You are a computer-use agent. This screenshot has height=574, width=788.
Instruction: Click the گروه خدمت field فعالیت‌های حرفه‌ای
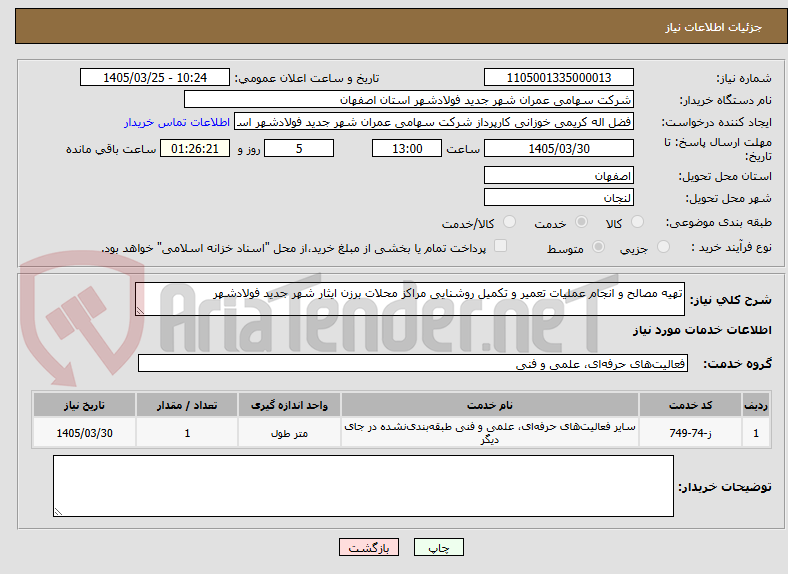pyautogui.click(x=413, y=363)
